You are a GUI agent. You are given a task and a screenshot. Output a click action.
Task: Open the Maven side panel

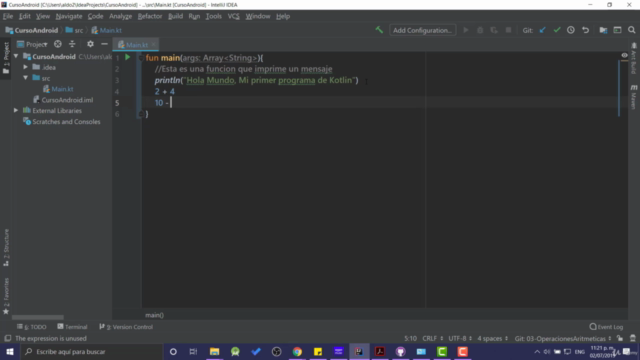633,96
